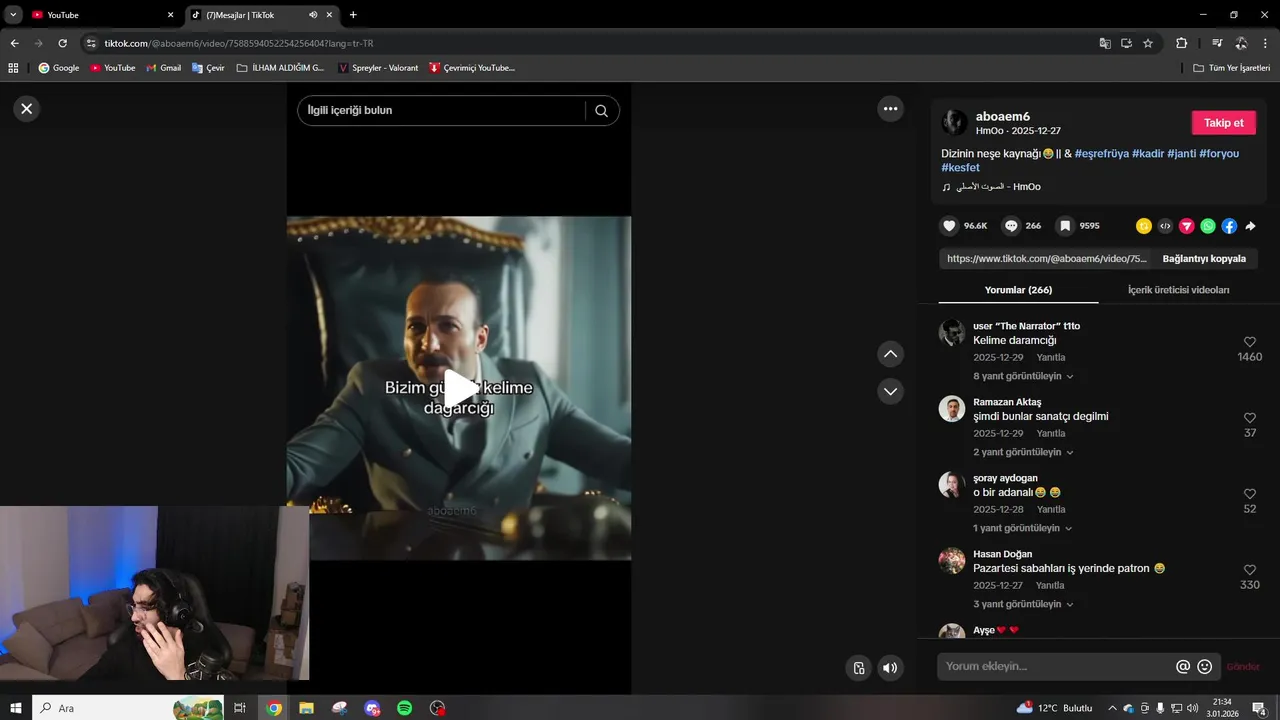Save video with bookmark icon (9595)

[1065, 226]
